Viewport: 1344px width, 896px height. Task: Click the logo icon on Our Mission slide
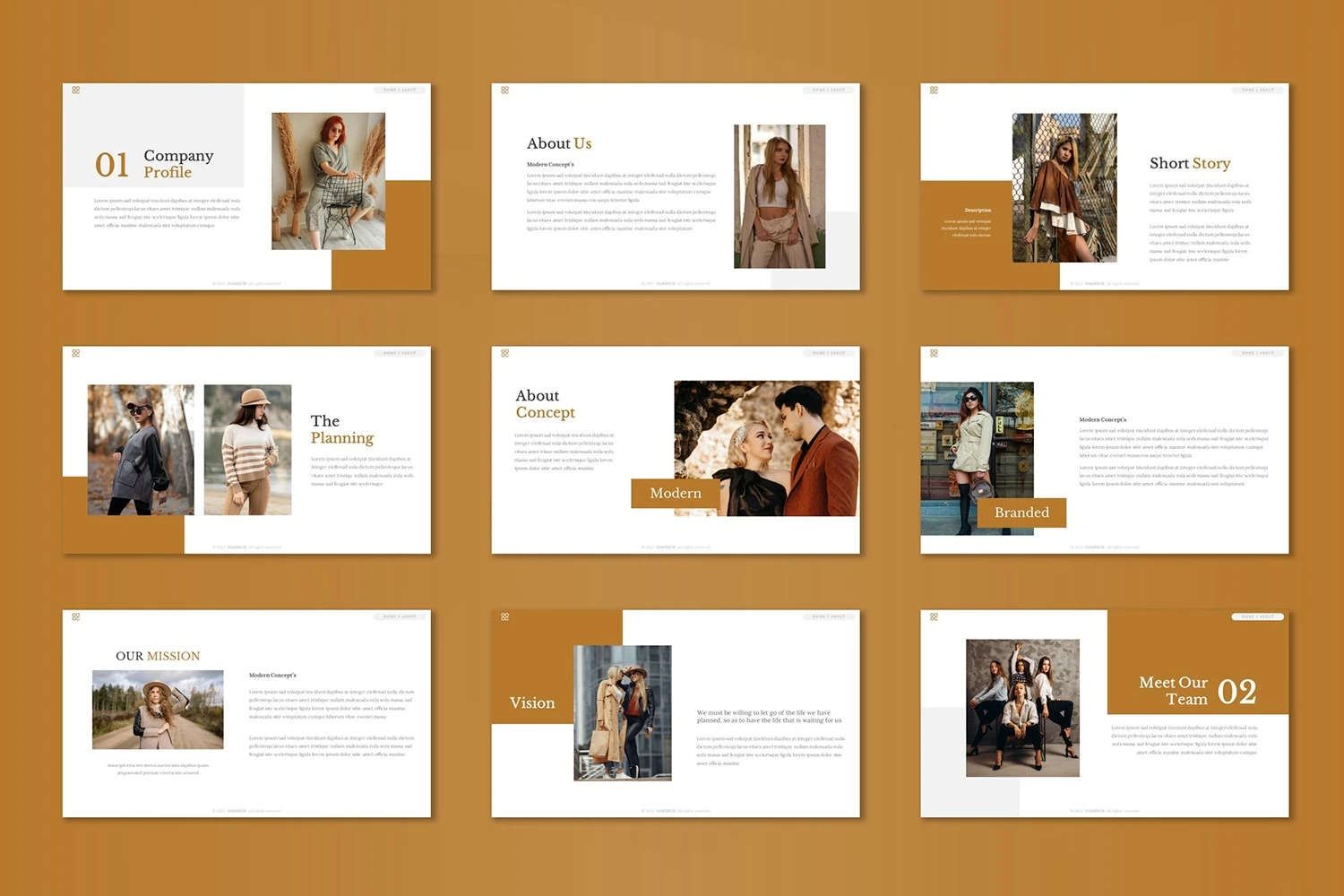pyautogui.click(x=76, y=616)
